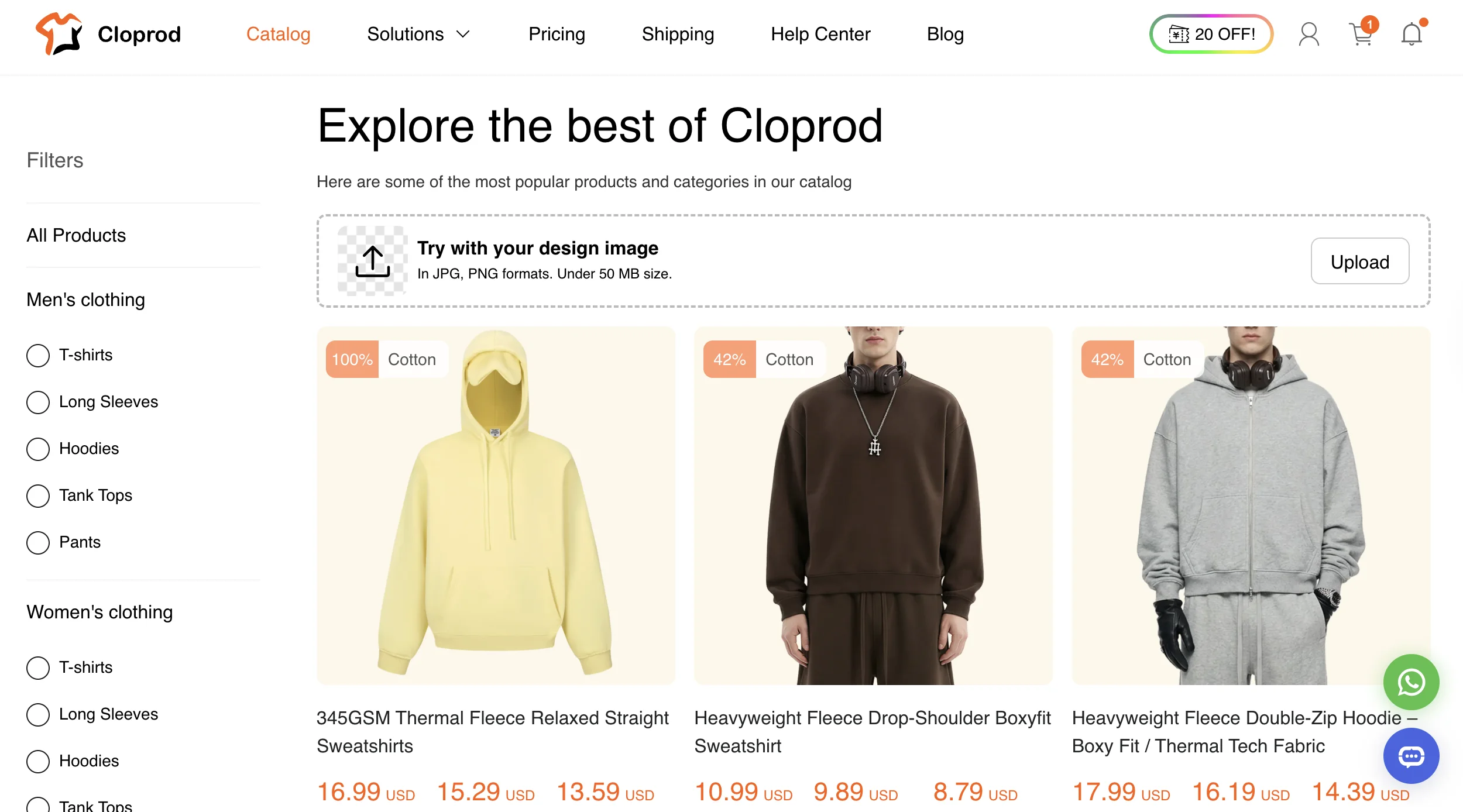Go to the Pricing page
The width and height of the screenshot is (1463, 812).
click(x=557, y=34)
